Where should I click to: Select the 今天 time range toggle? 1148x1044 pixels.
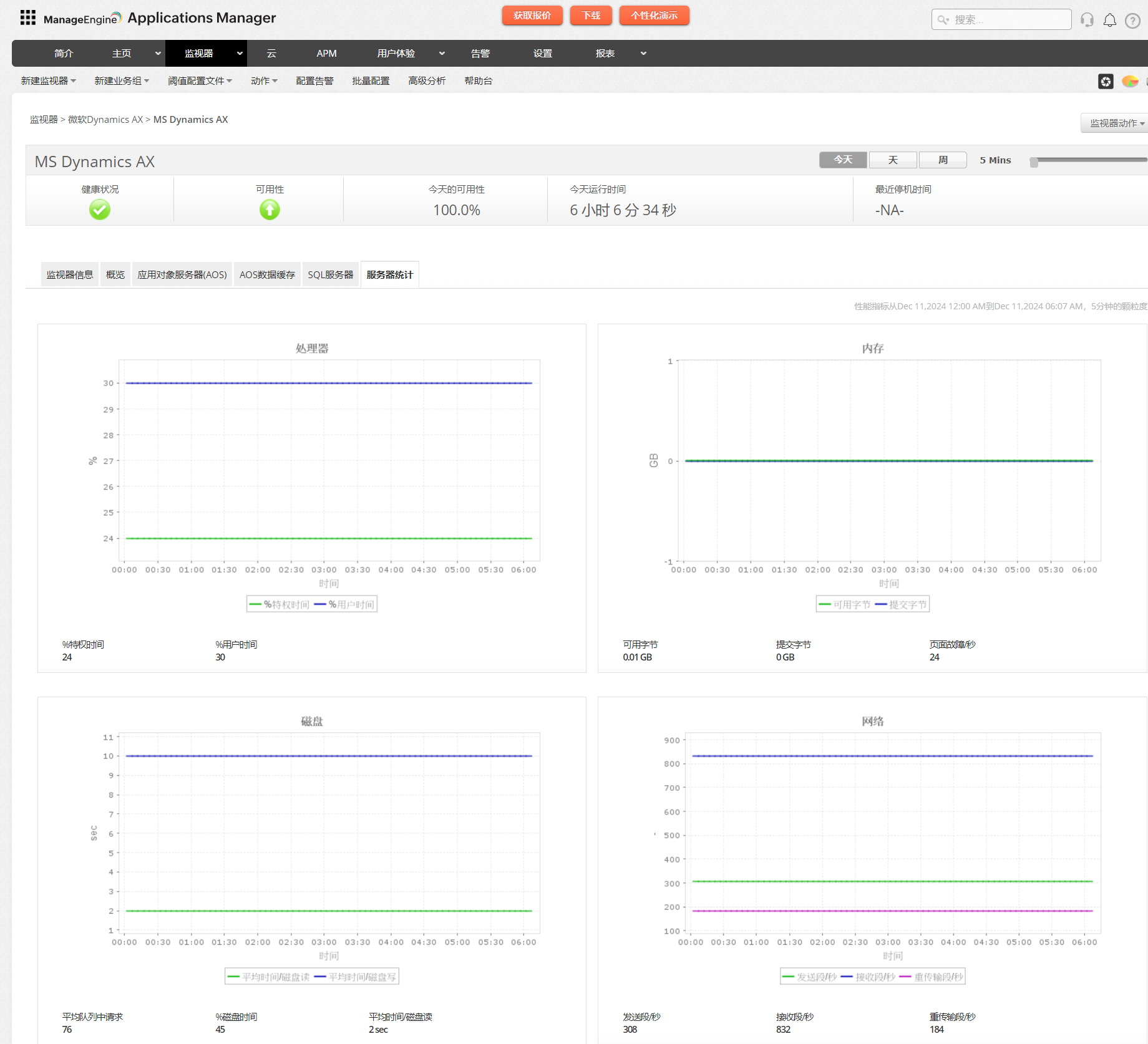tap(843, 160)
